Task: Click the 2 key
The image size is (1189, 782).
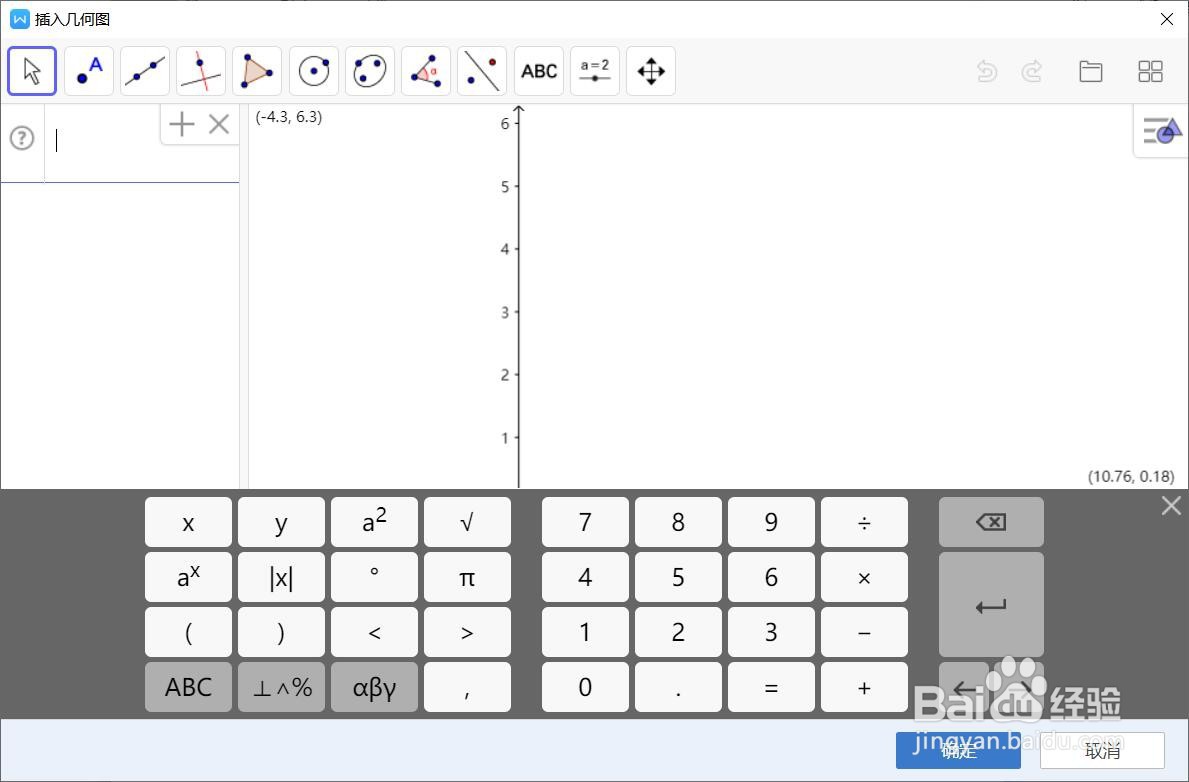Action: pos(679,632)
